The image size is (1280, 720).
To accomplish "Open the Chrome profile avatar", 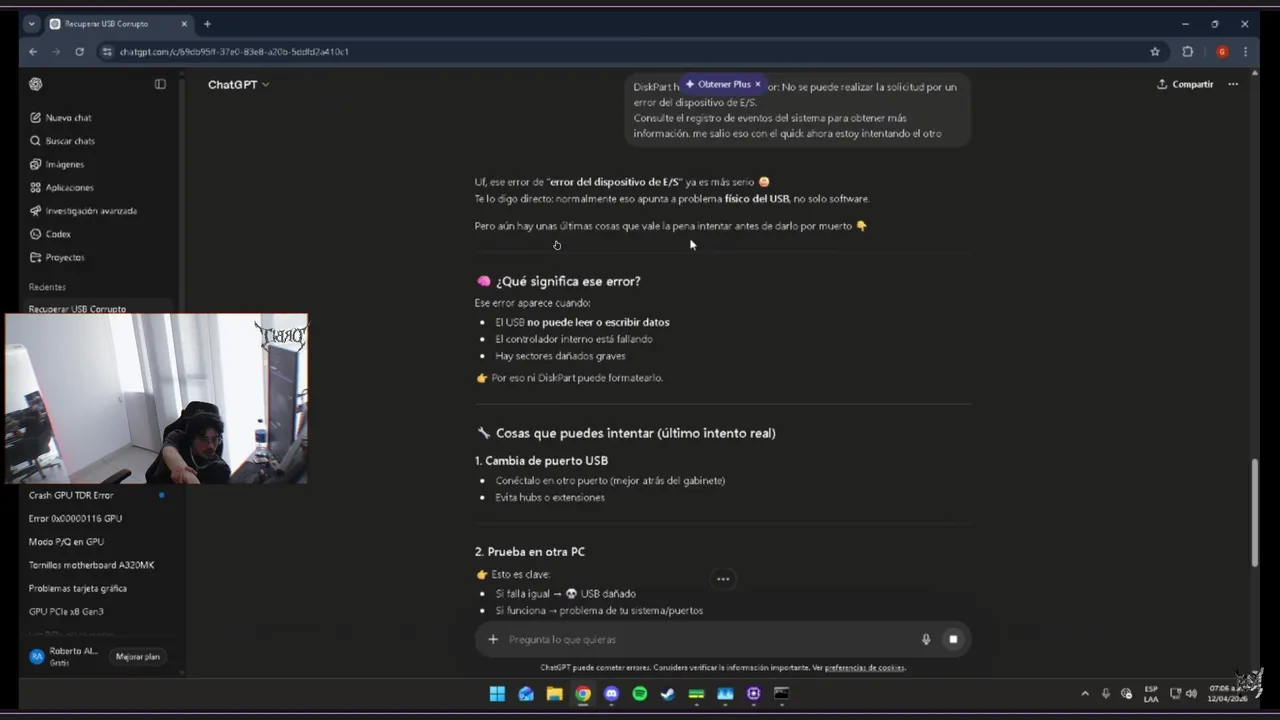I will [1222, 52].
